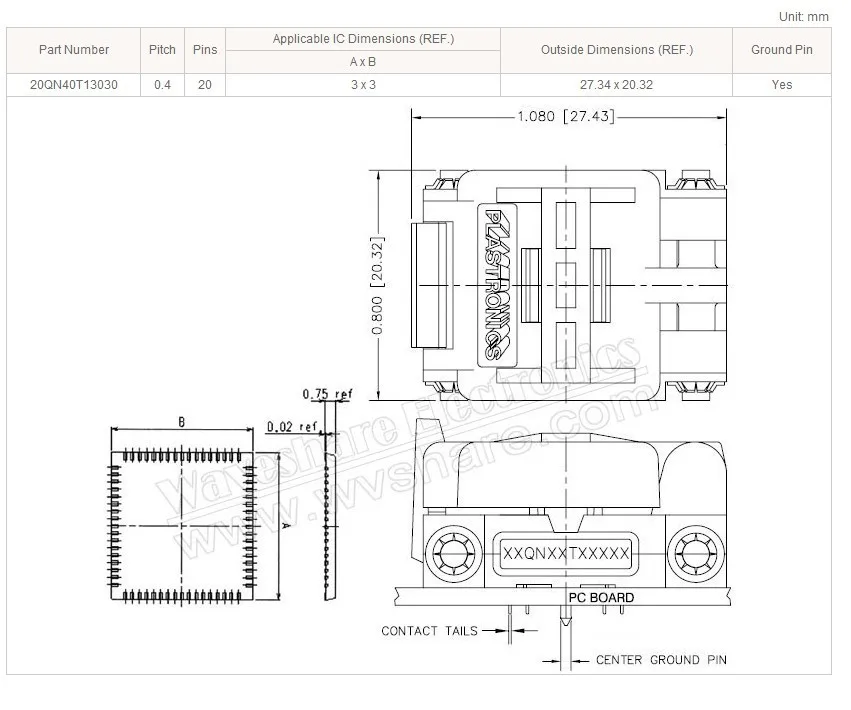851x710 pixels.
Task: Click the "A x B" sub-header cell
Action: pos(363,62)
